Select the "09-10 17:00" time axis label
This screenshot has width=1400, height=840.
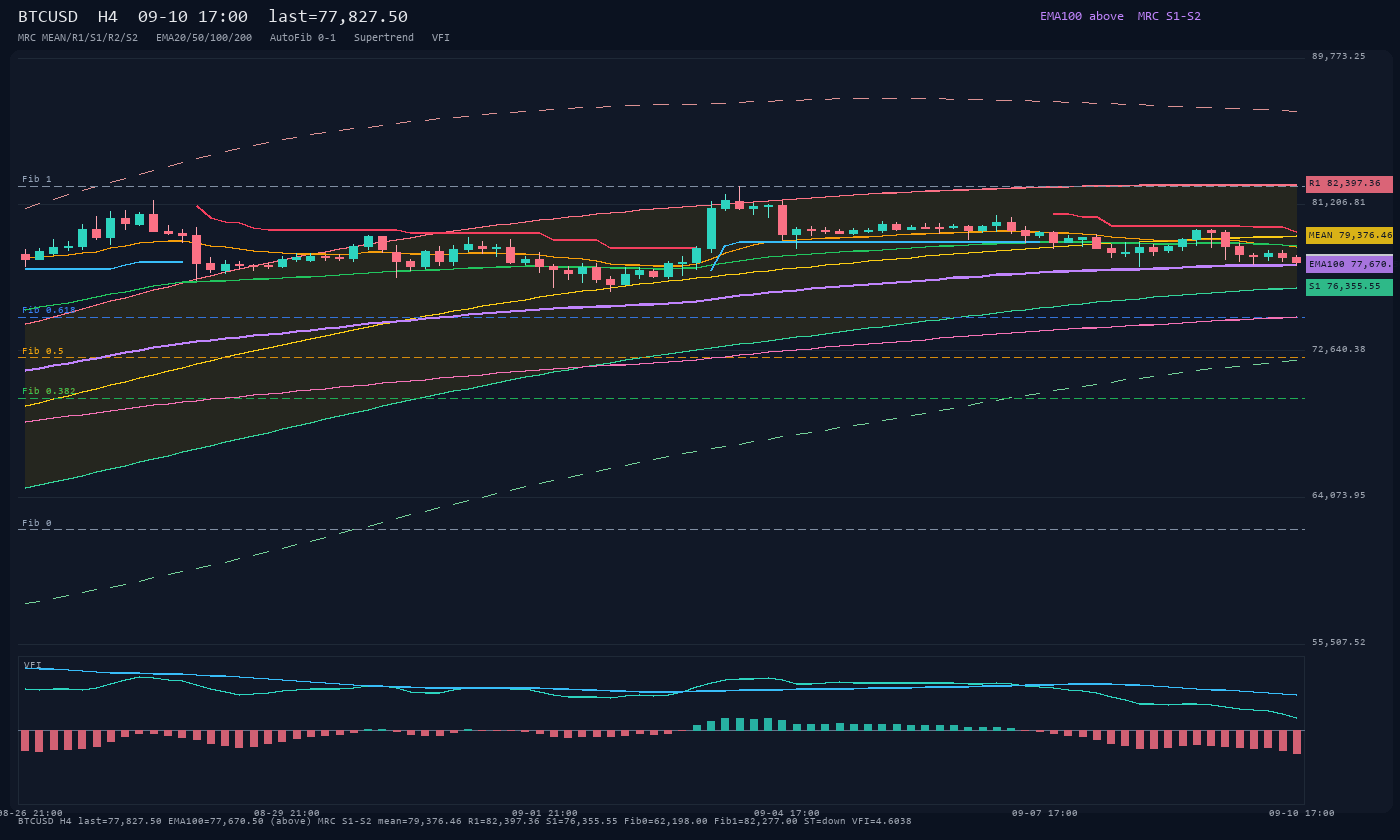[x=1302, y=813]
